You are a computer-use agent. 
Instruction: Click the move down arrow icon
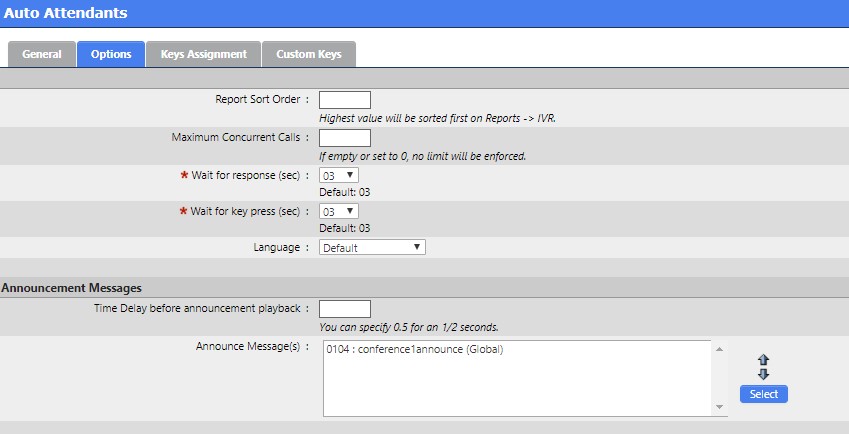[x=764, y=374]
